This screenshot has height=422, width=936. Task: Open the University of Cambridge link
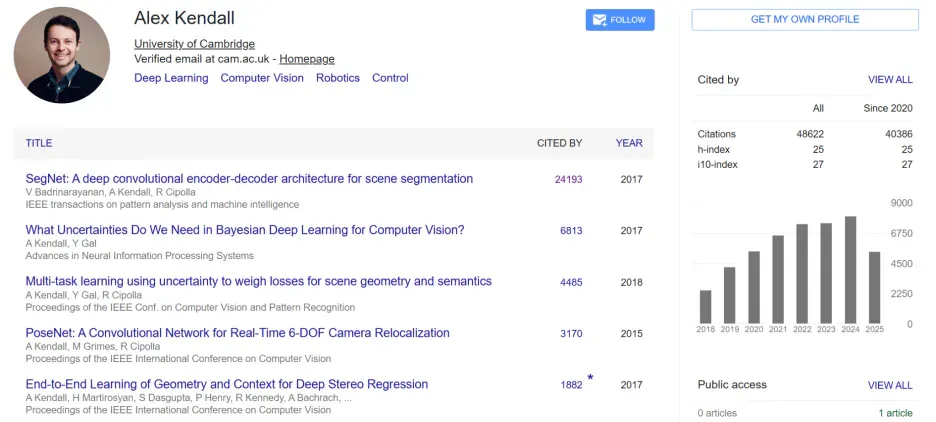pyautogui.click(x=194, y=44)
